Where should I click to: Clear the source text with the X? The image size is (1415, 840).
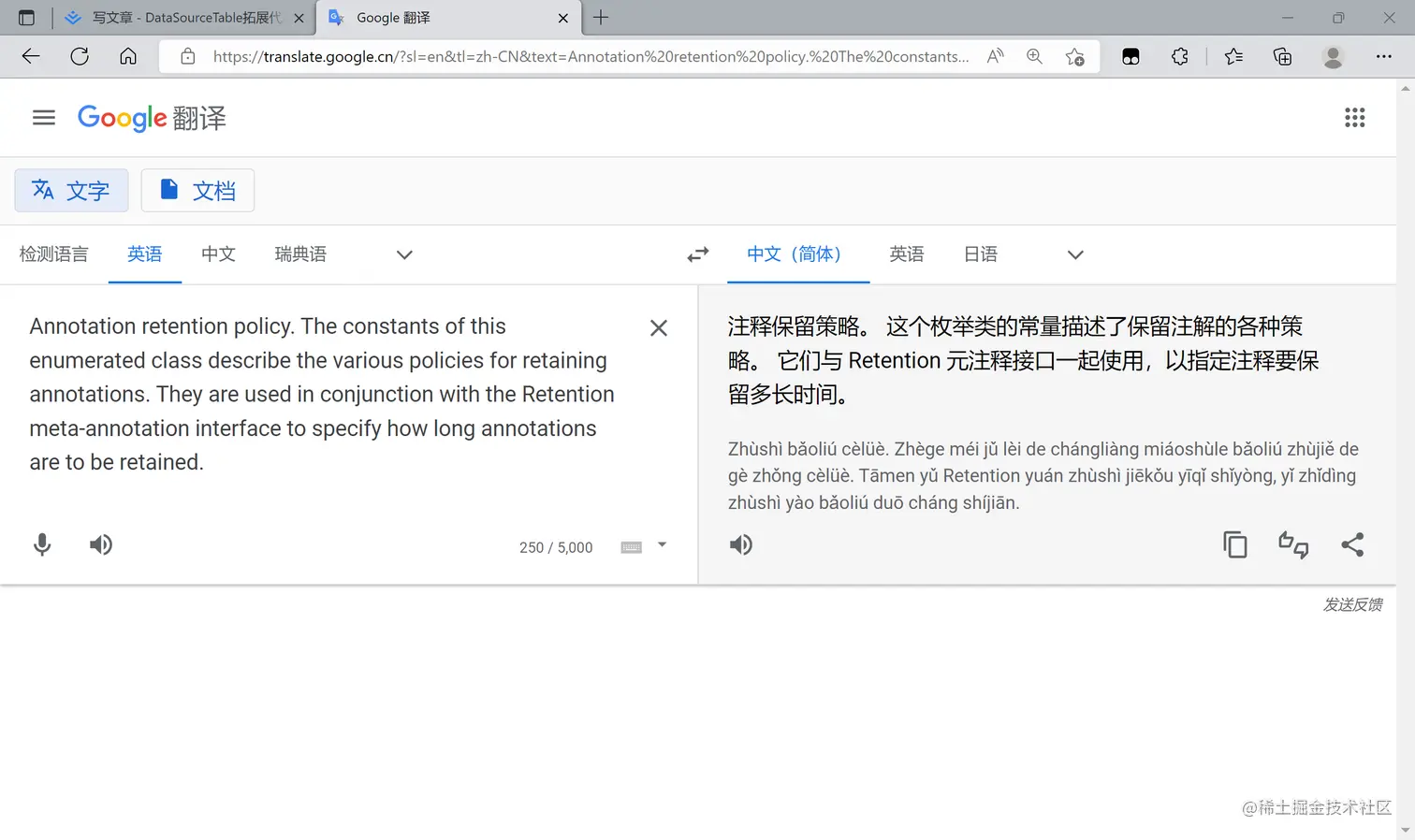coord(659,328)
